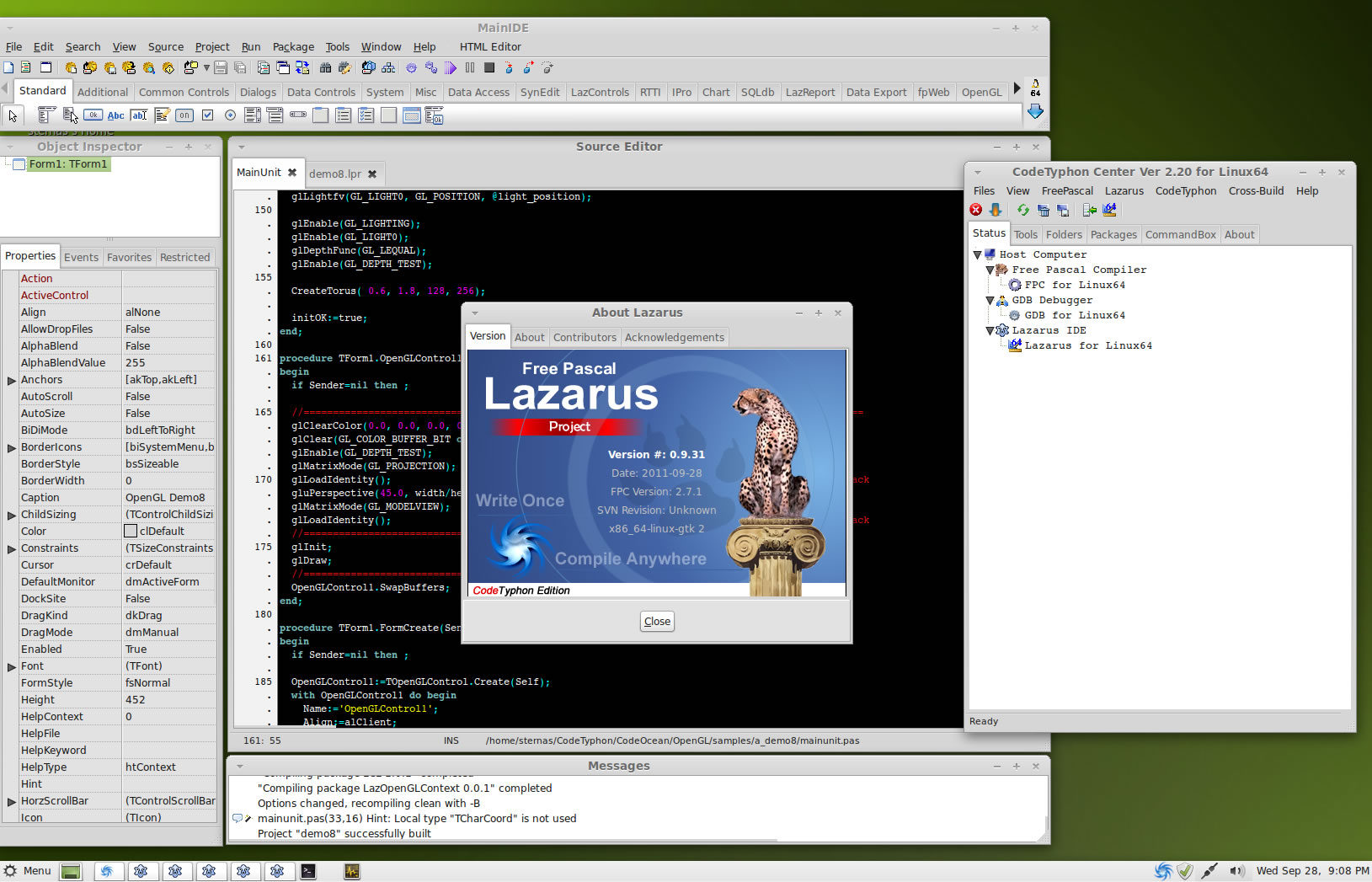
Task: Open dropdown arrow beside Open icon in toolbar
Action: pyautogui.click(x=206, y=67)
